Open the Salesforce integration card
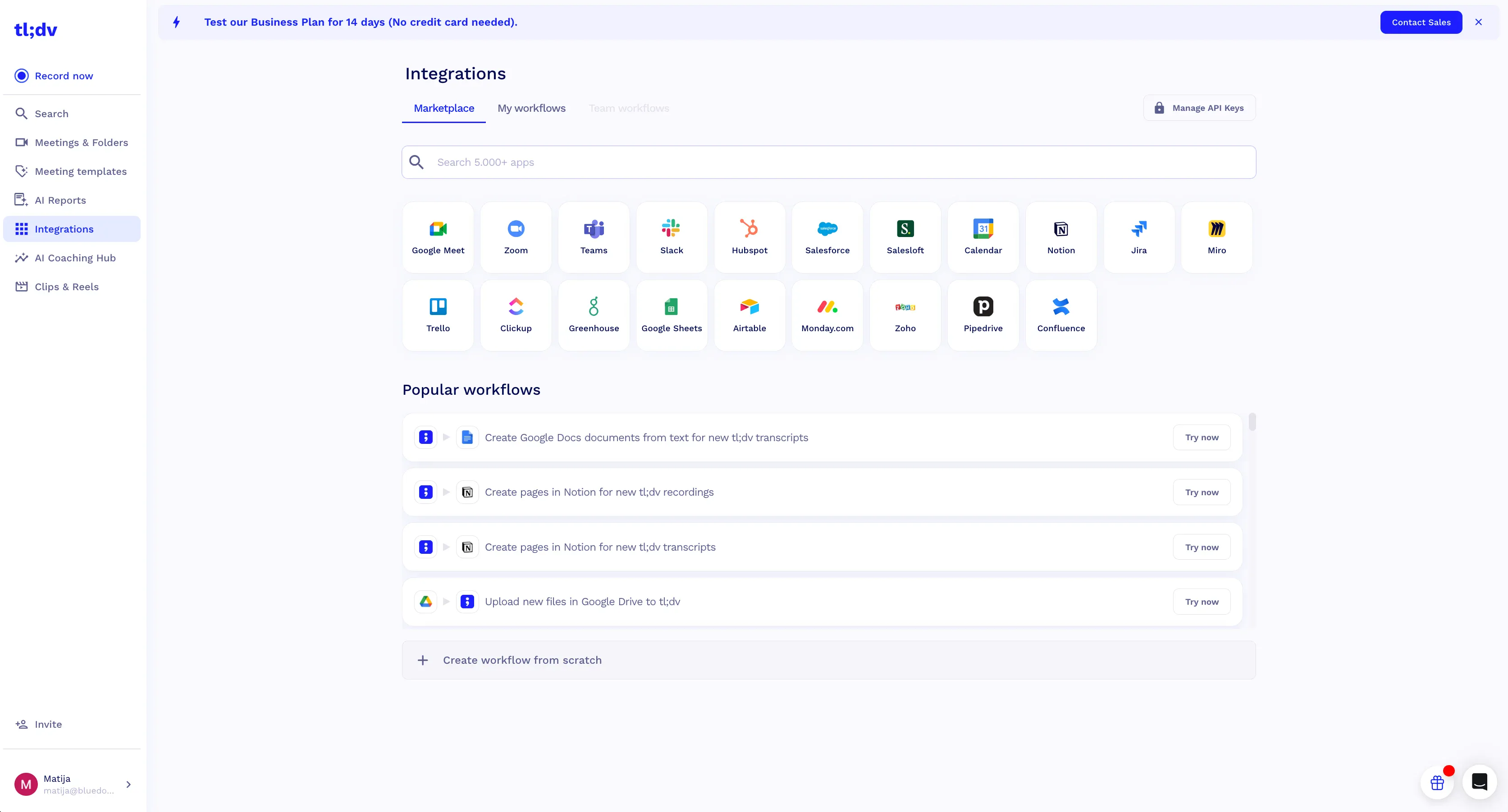Image resolution: width=1508 pixels, height=812 pixels. coord(827,237)
